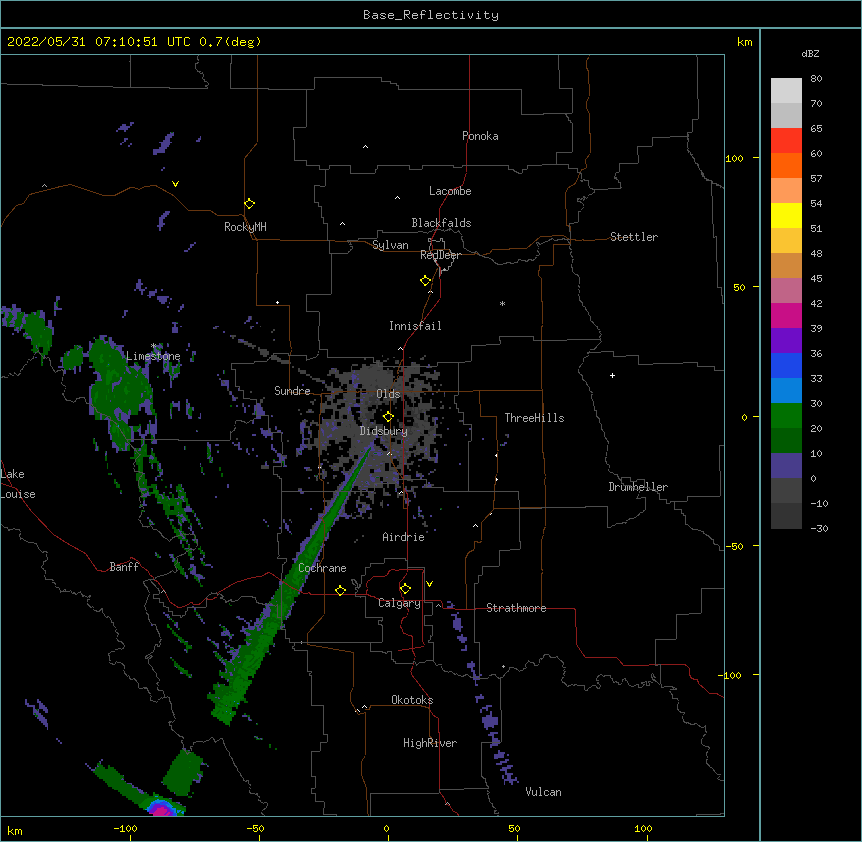
Task: Click the yellow diamond marker above Calgary label
Action: pyautogui.click(x=405, y=589)
